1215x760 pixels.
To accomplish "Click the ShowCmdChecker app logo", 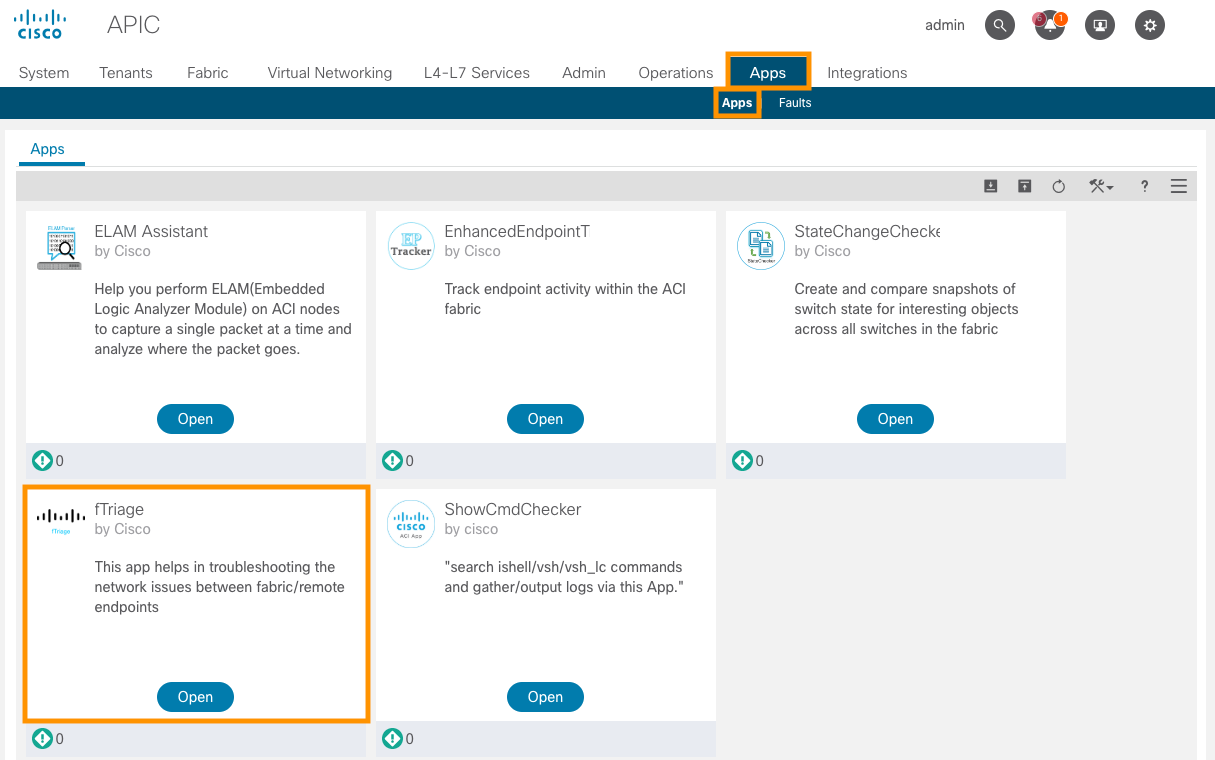I will 411,524.
